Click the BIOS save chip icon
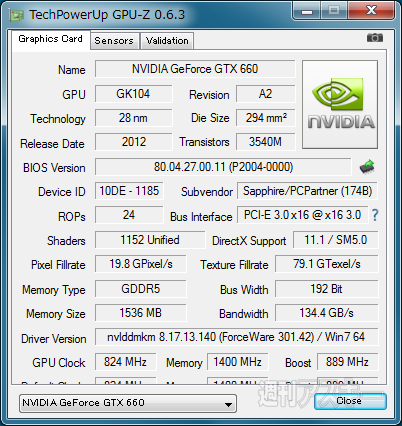 click(x=367, y=167)
